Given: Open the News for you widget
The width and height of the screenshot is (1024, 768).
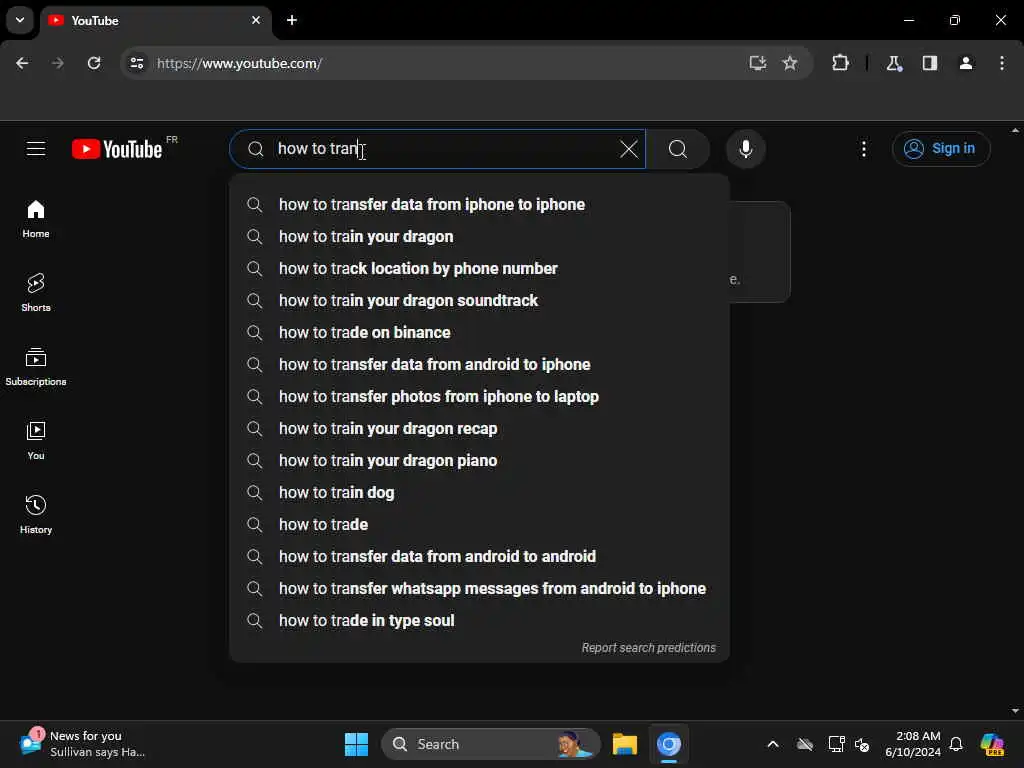Looking at the screenshot, I should 82,744.
